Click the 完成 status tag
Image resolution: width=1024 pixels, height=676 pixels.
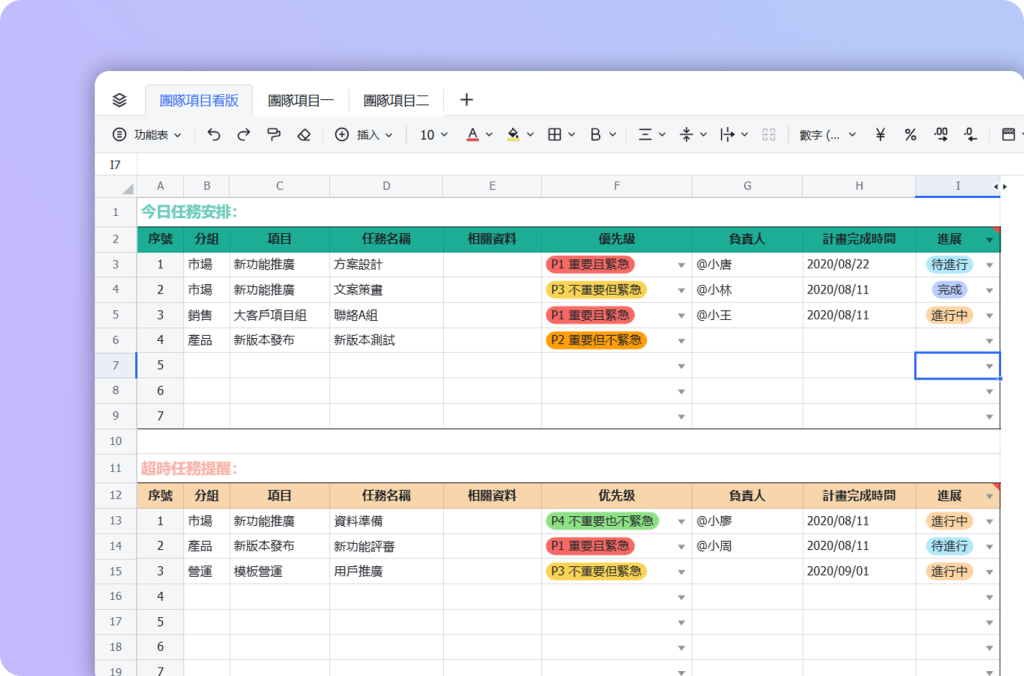(x=950, y=289)
